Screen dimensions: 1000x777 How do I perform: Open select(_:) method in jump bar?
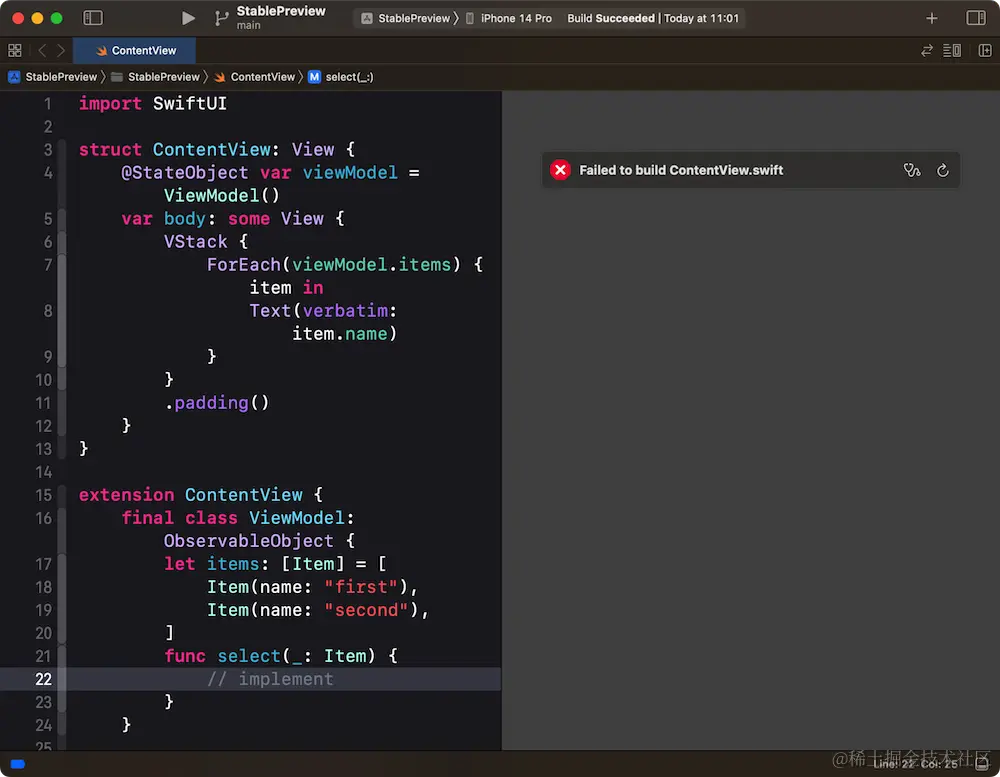(341, 77)
